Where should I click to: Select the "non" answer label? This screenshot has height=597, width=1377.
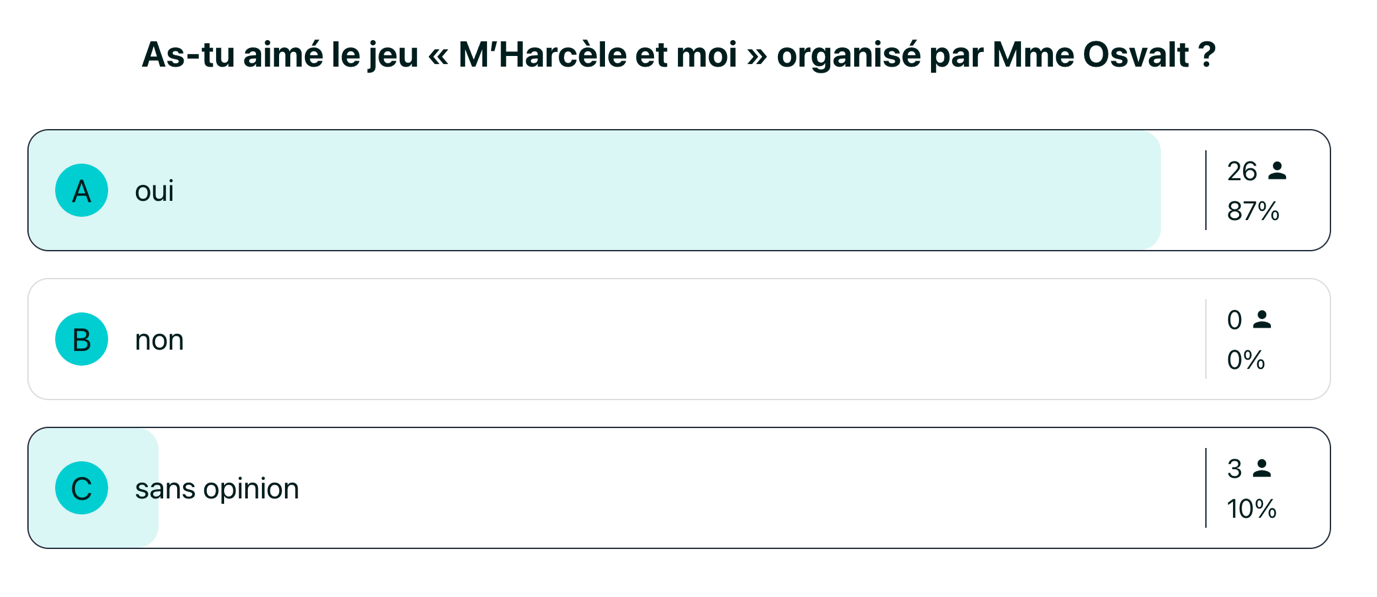pyautogui.click(x=159, y=340)
